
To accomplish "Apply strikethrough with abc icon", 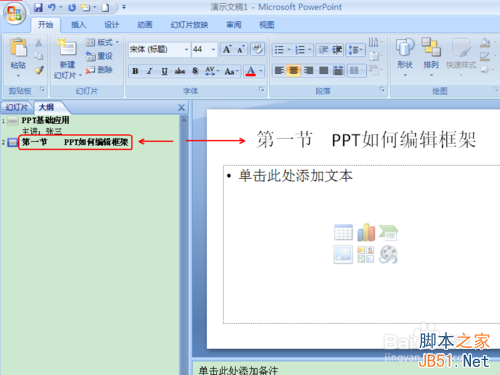I will (x=180, y=71).
